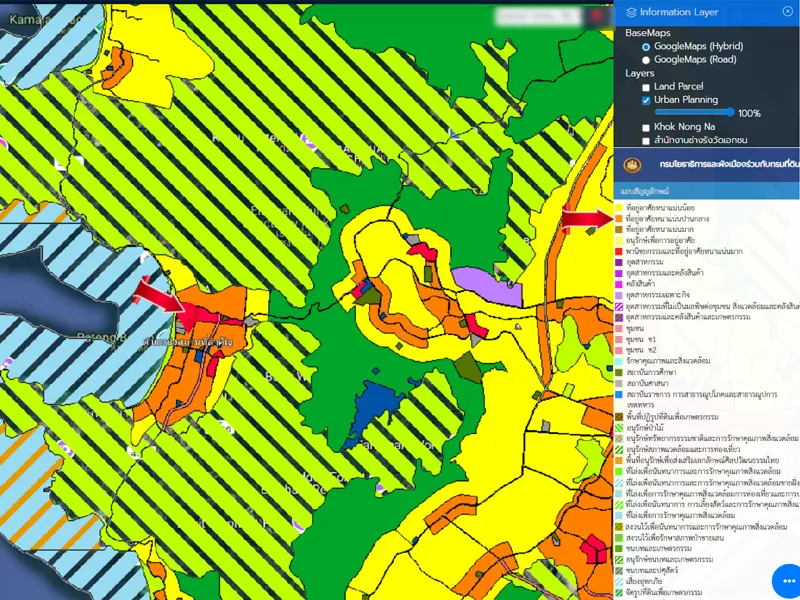Viewport: 800px width, 600px height.
Task: Click the red commercial zone legend swatch
Action: [620, 250]
